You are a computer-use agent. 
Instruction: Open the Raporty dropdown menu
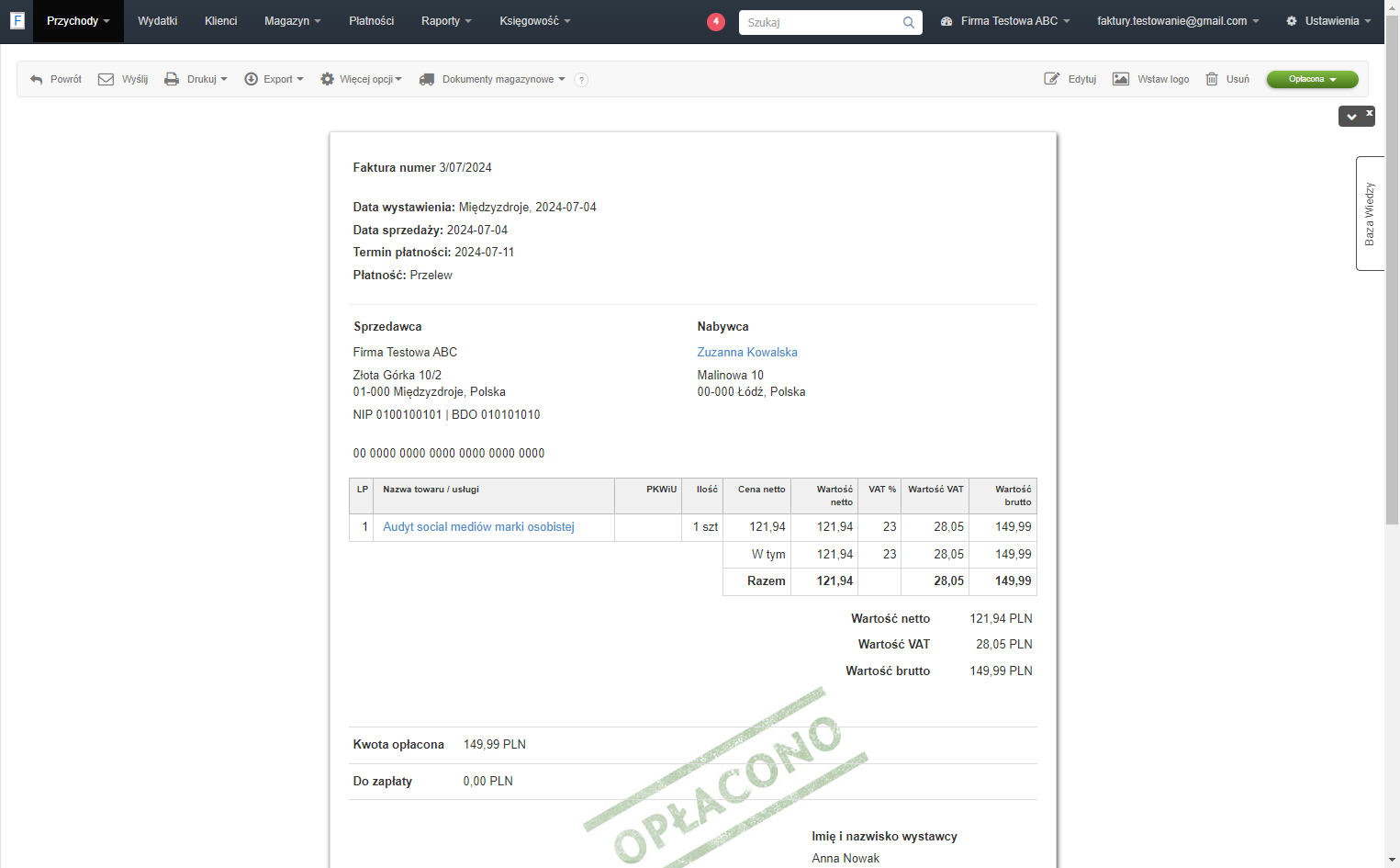click(446, 21)
